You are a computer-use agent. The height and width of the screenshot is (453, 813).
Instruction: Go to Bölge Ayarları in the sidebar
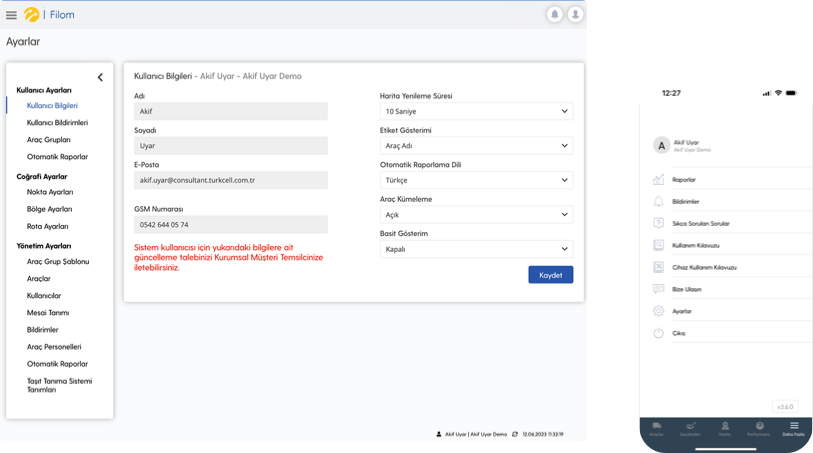pos(50,209)
